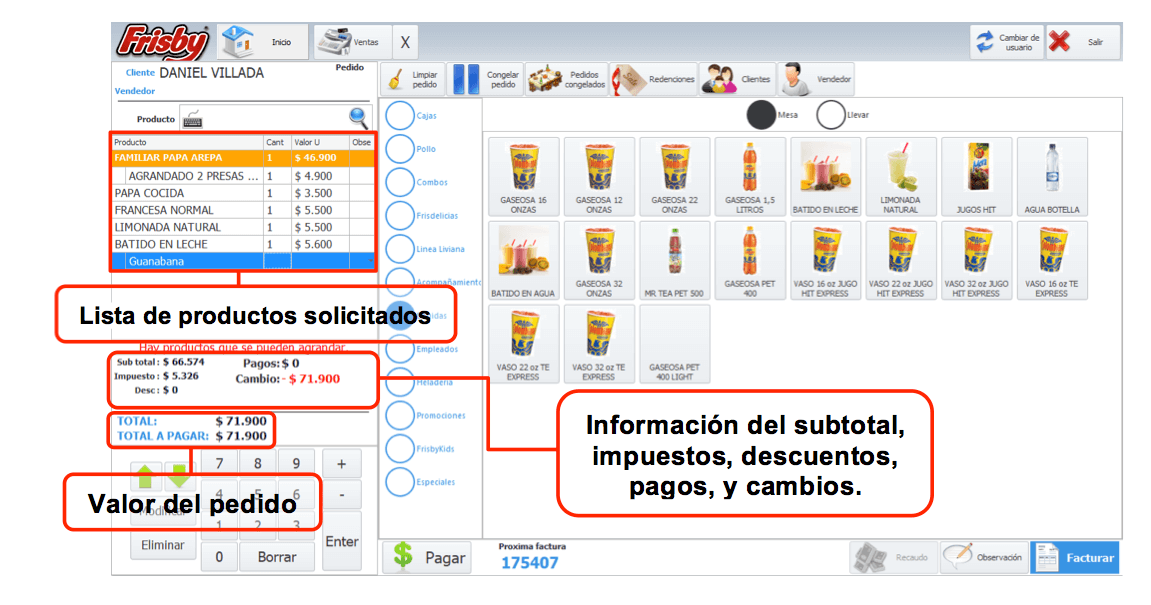Add Vaso 16 oz Jugo Hit Express
Viewport: 1151px width, 605px height.
tap(825, 261)
